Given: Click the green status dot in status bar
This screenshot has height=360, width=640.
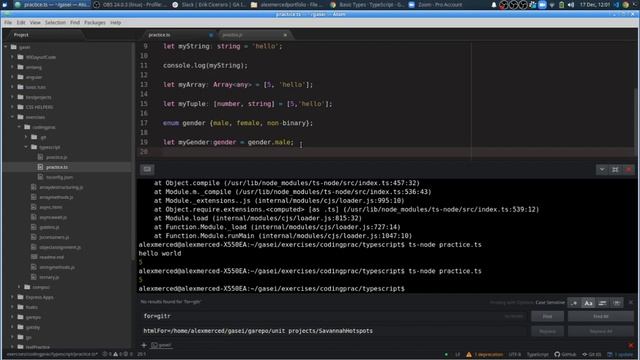Looking at the screenshot, I should tap(446, 354).
